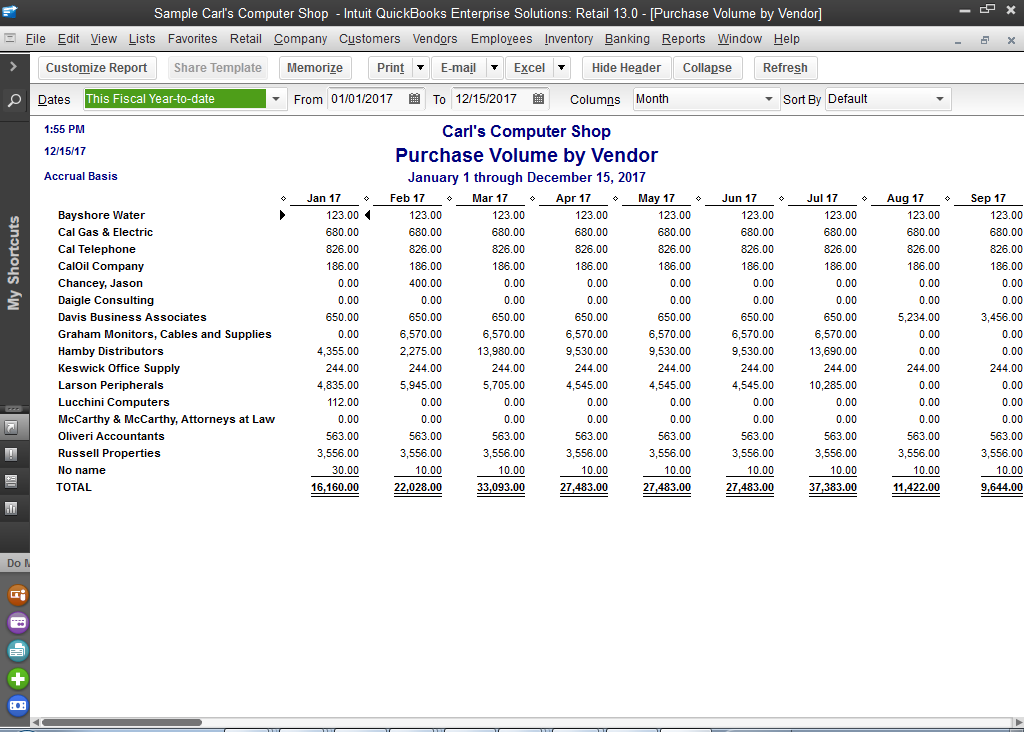Open the calculator-style sidebar icon
This screenshot has height=732, width=1024.
pos(11,481)
